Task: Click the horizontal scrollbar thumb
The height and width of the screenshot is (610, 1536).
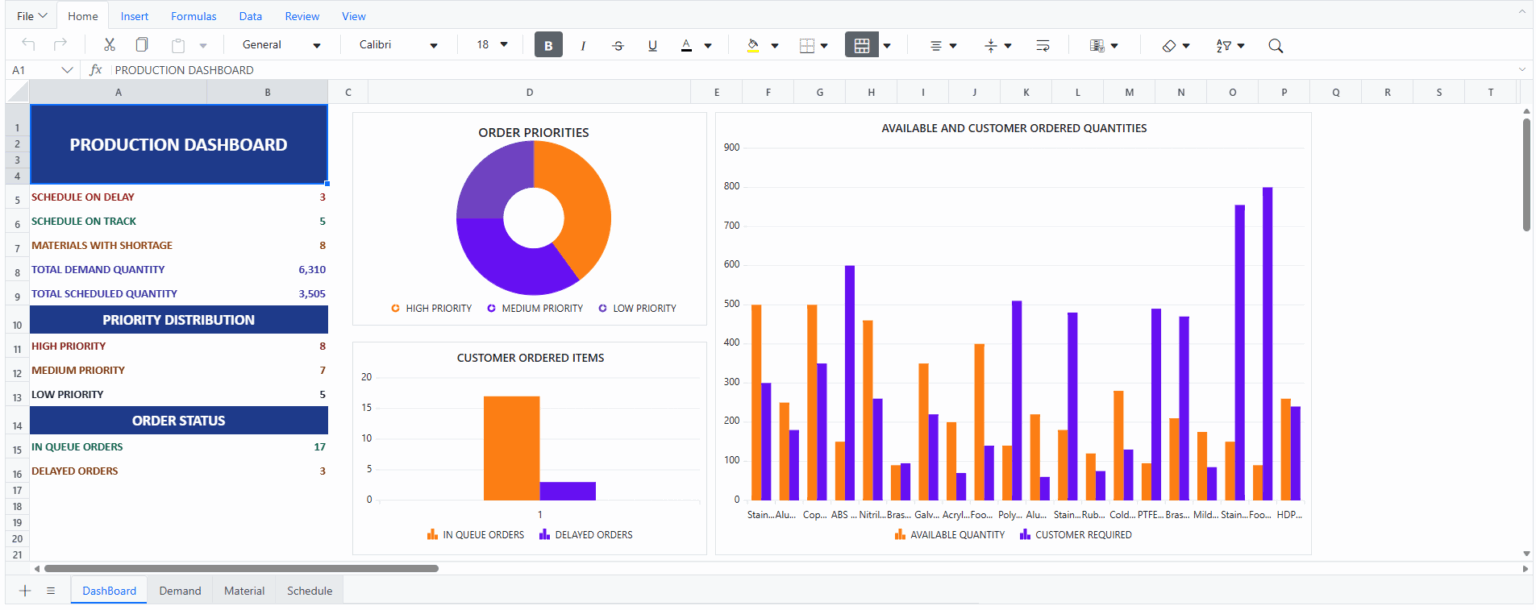Action: [241, 568]
